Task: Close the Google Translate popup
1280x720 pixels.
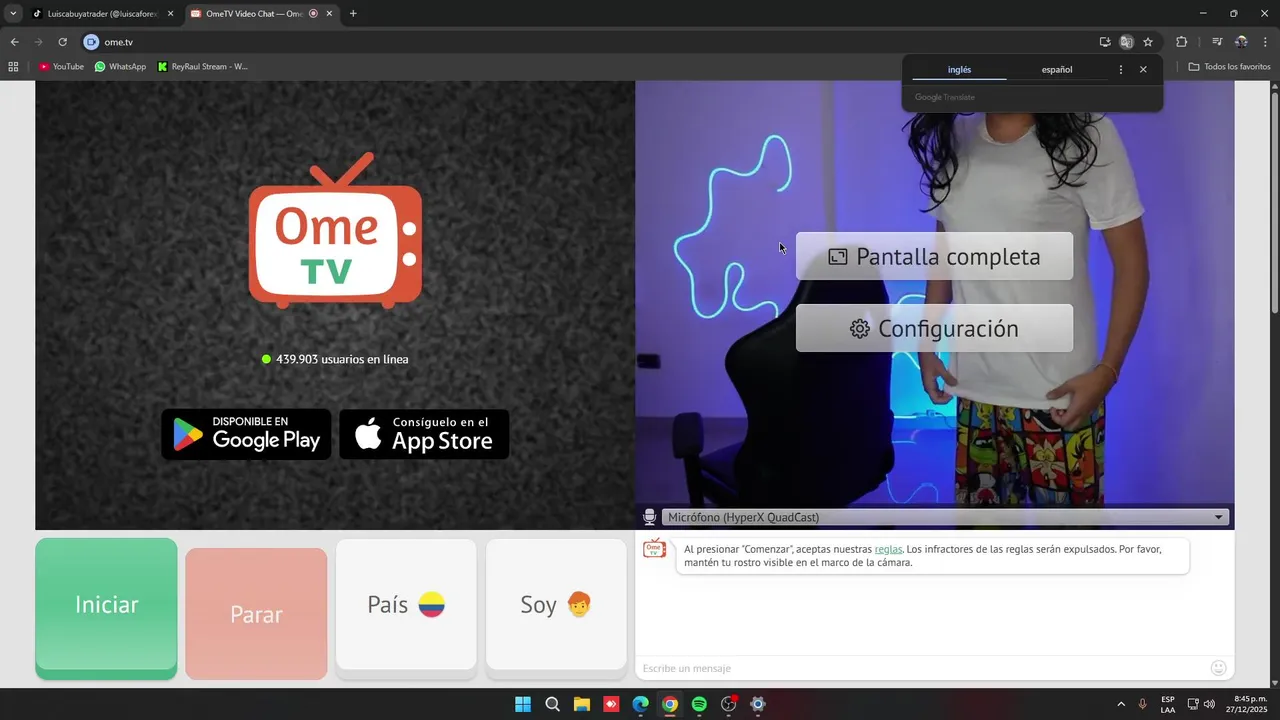Action: [x=1143, y=70]
